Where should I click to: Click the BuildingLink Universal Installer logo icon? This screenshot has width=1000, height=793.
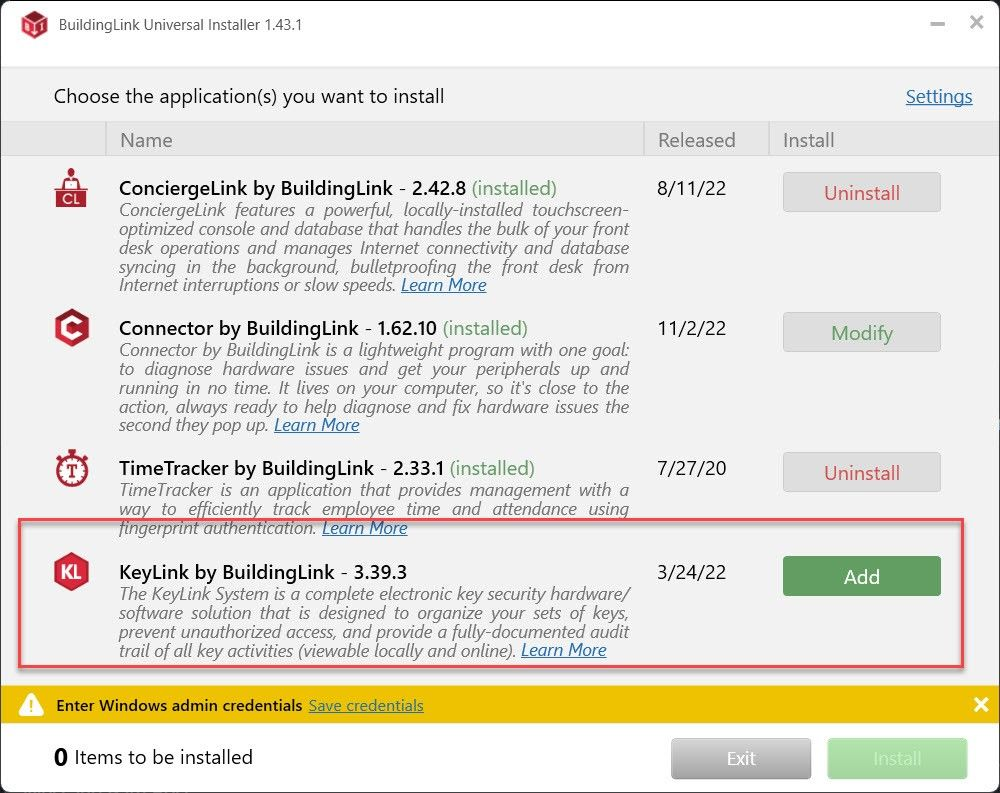(x=34, y=25)
